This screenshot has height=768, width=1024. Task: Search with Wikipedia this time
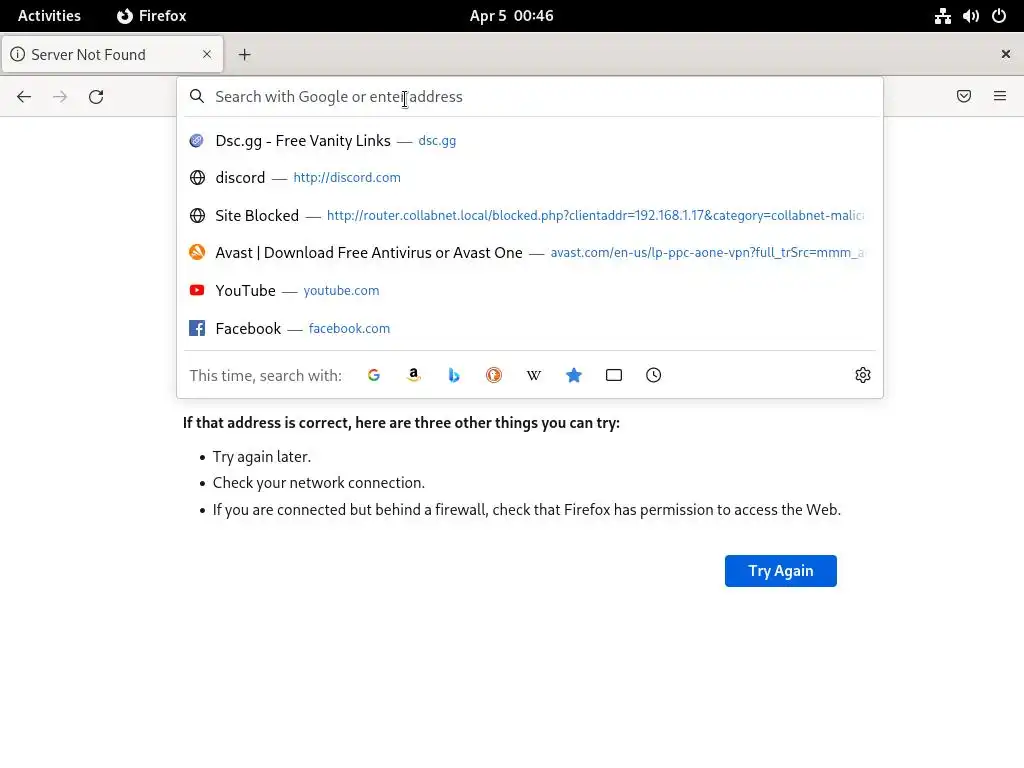pyautogui.click(x=534, y=375)
